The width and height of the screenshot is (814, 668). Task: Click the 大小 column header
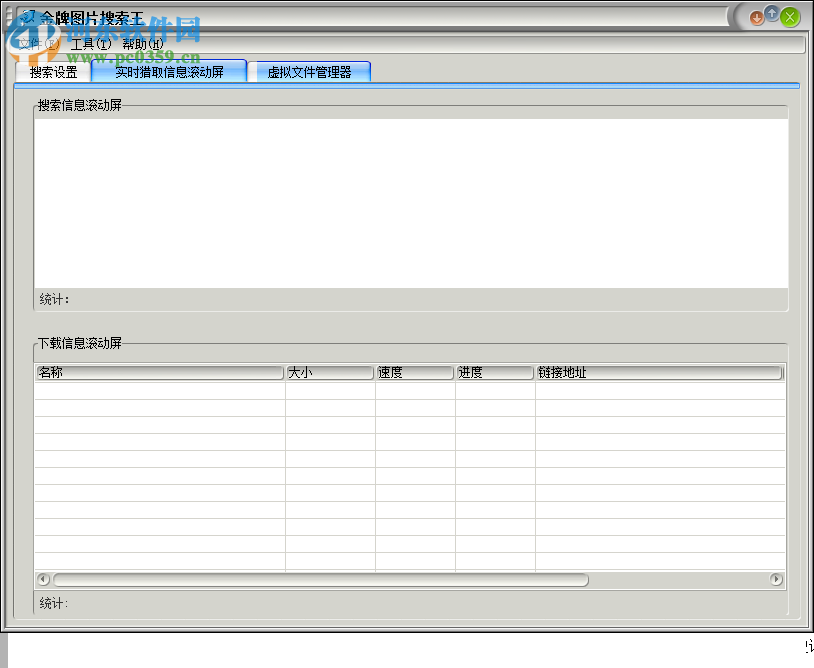pos(329,372)
